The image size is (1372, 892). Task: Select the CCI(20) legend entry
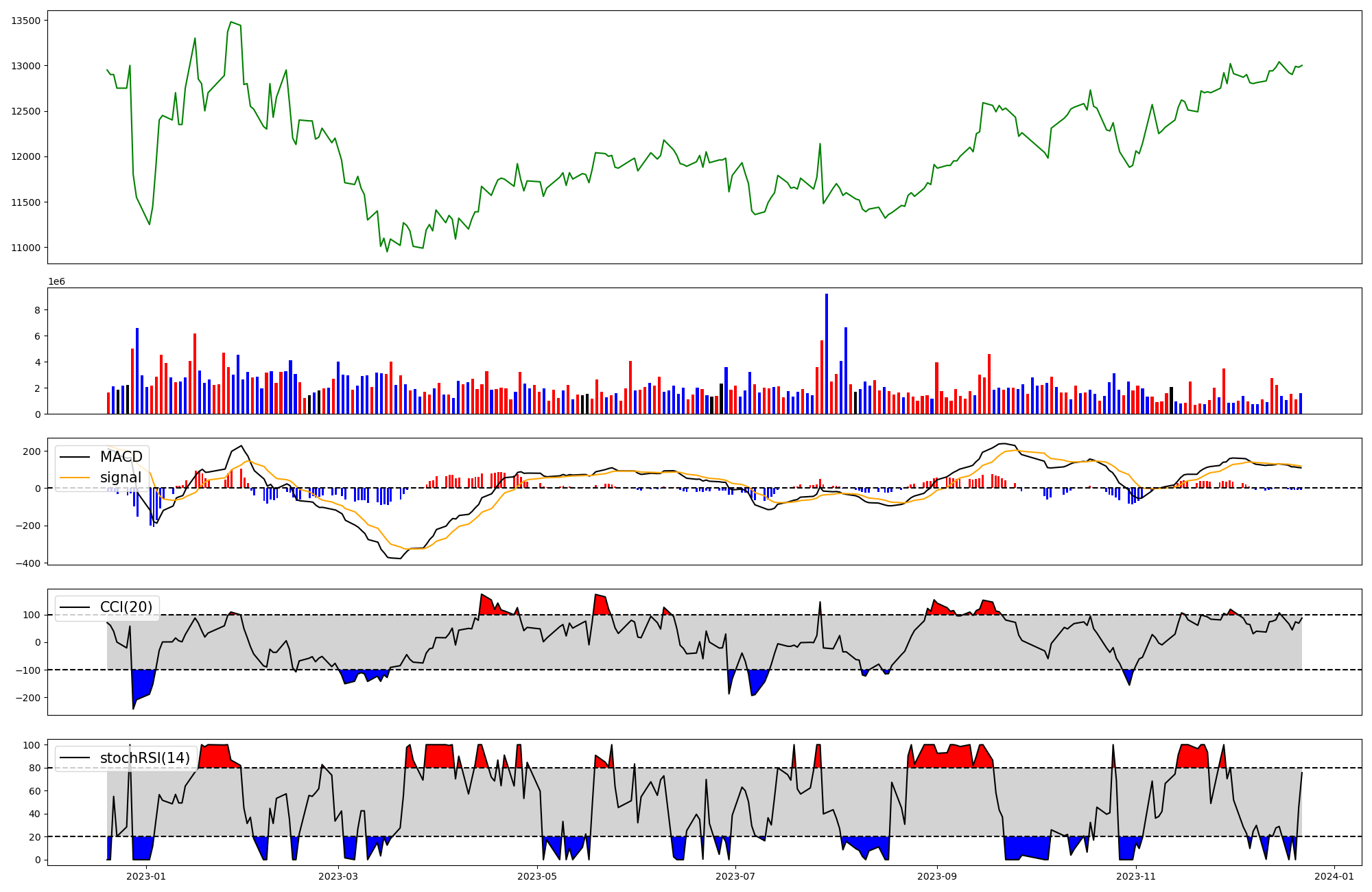pyautogui.click(x=126, y=607)
